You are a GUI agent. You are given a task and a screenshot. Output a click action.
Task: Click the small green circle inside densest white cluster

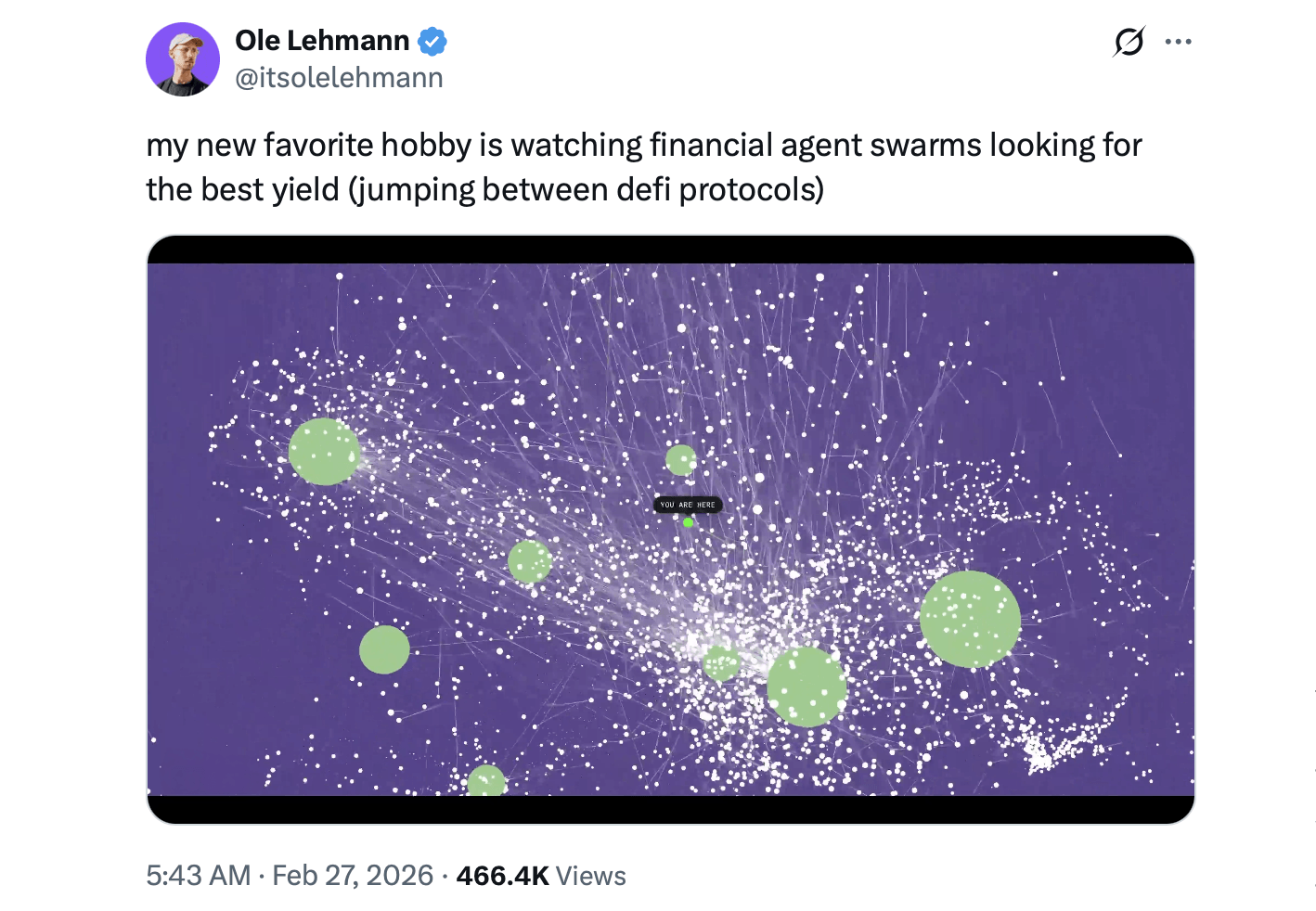[721, 663]
